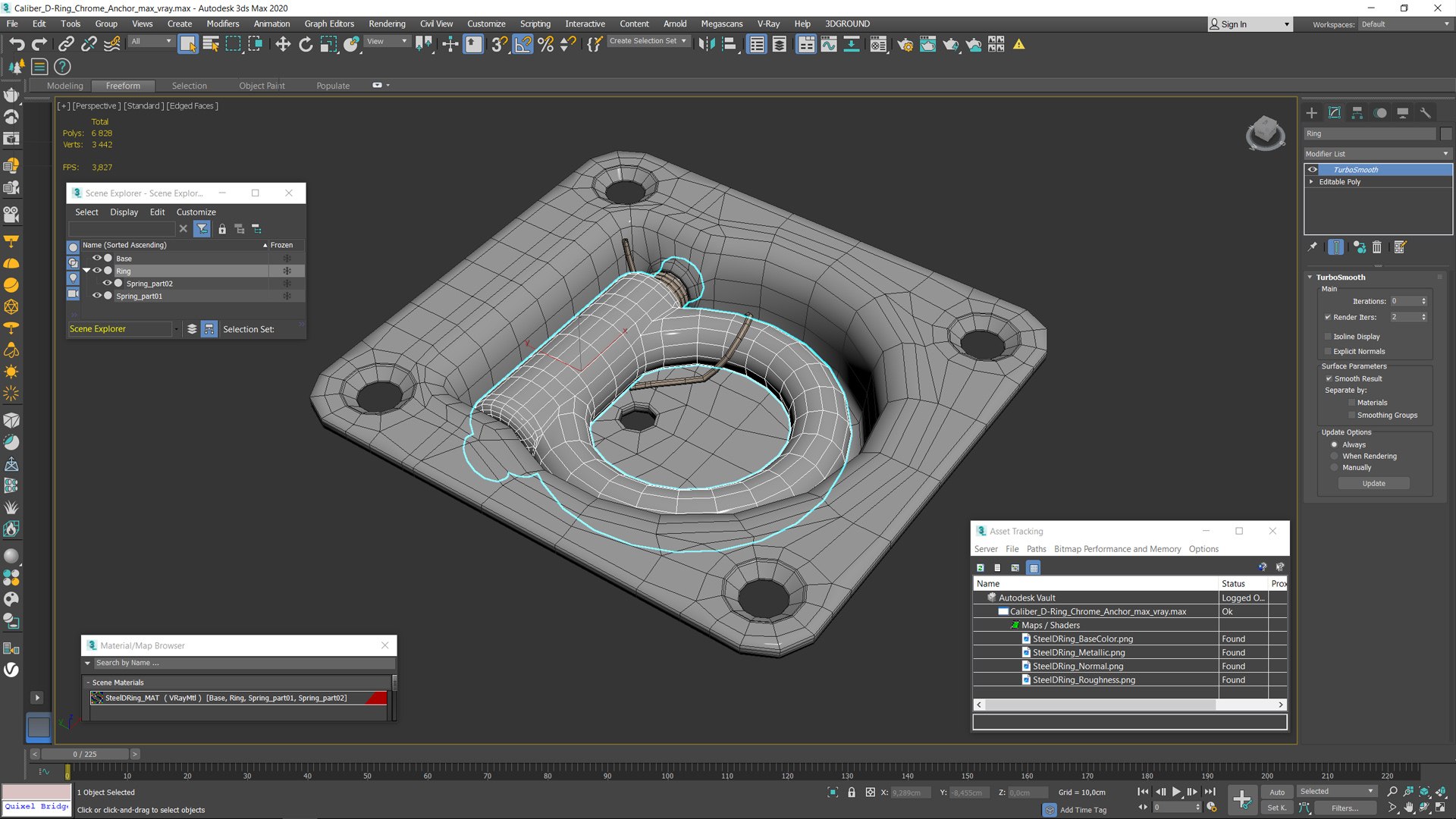Switch to the Object Paint ribbon tab
This screenshot has width=1456, height=819.
tap(262, 86)
